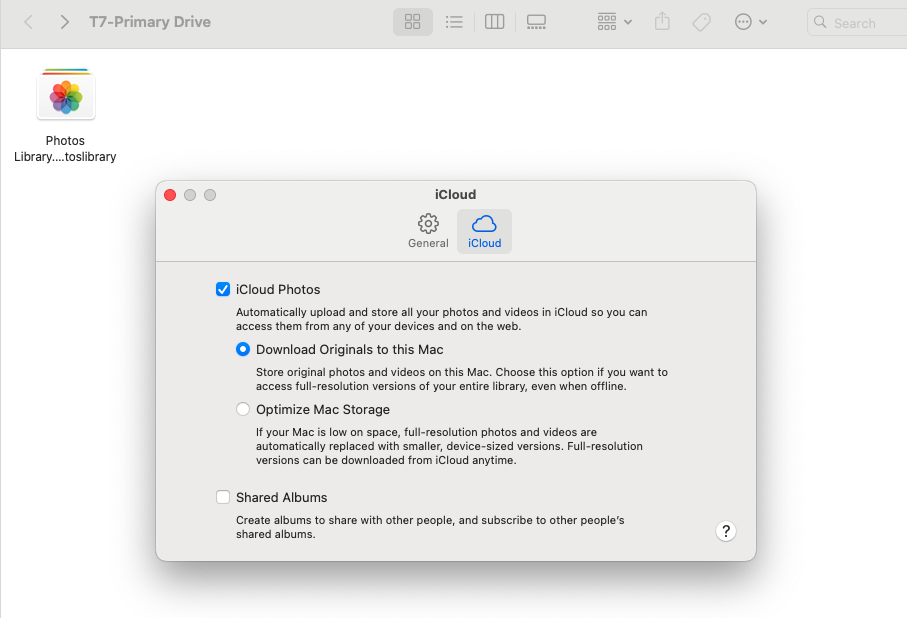Viewport: 907px width, 618px height.
Task: Click the Photos Library.photoslibrary file name
Action: (x=65, y=149)
